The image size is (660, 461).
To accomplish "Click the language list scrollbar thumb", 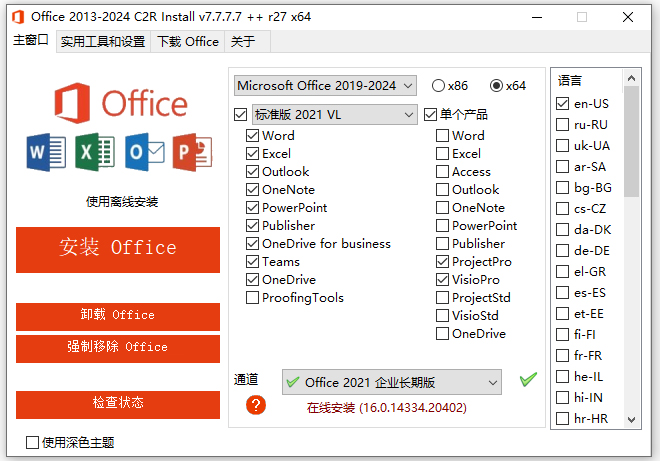I will 631,141.
